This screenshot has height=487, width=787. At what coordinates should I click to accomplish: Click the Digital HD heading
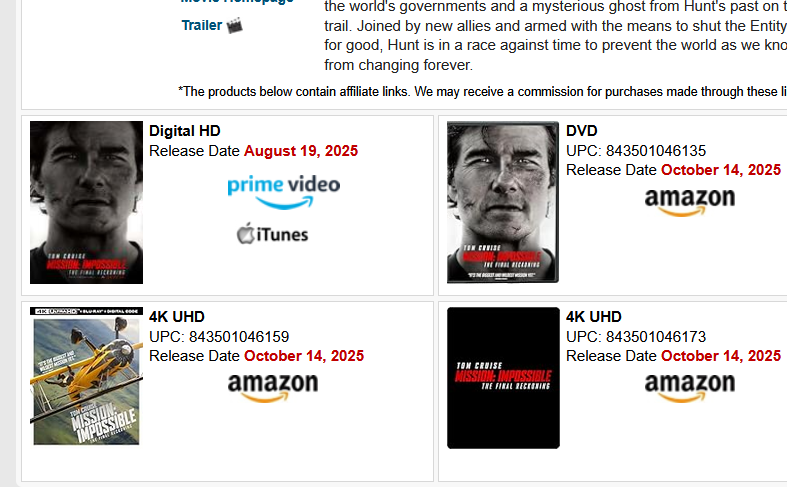pyautogui.click(x=185, y=131)
